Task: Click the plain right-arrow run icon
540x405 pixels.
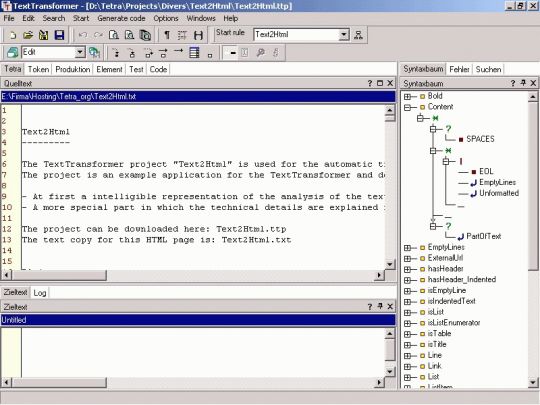Action: point(178,51)
